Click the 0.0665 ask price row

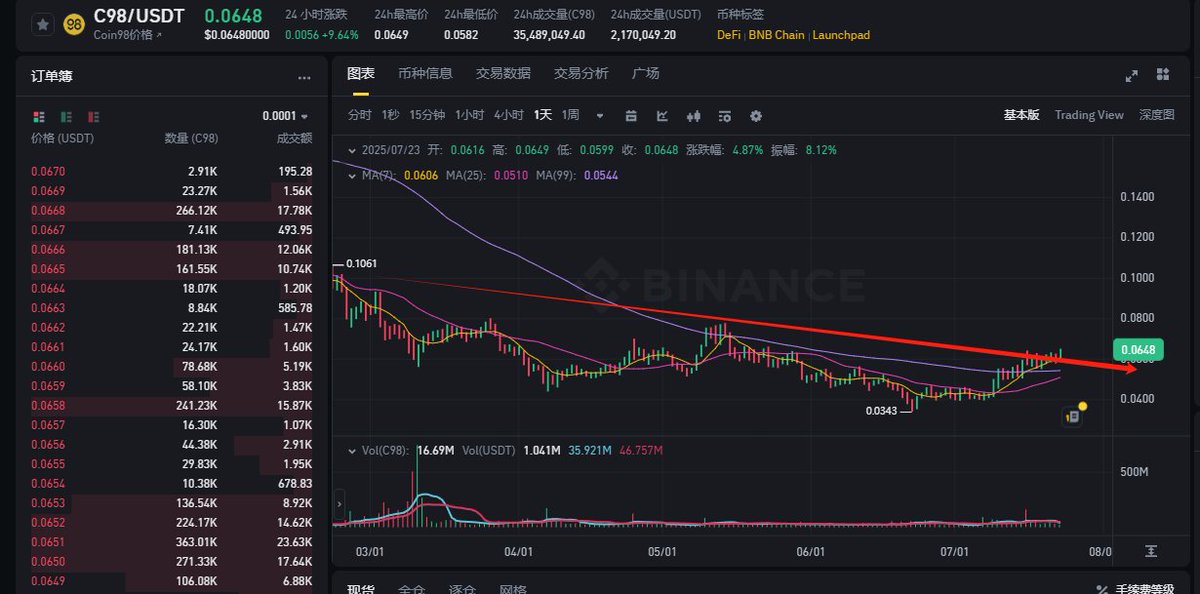pyautogui.click(x=172, y=269)
